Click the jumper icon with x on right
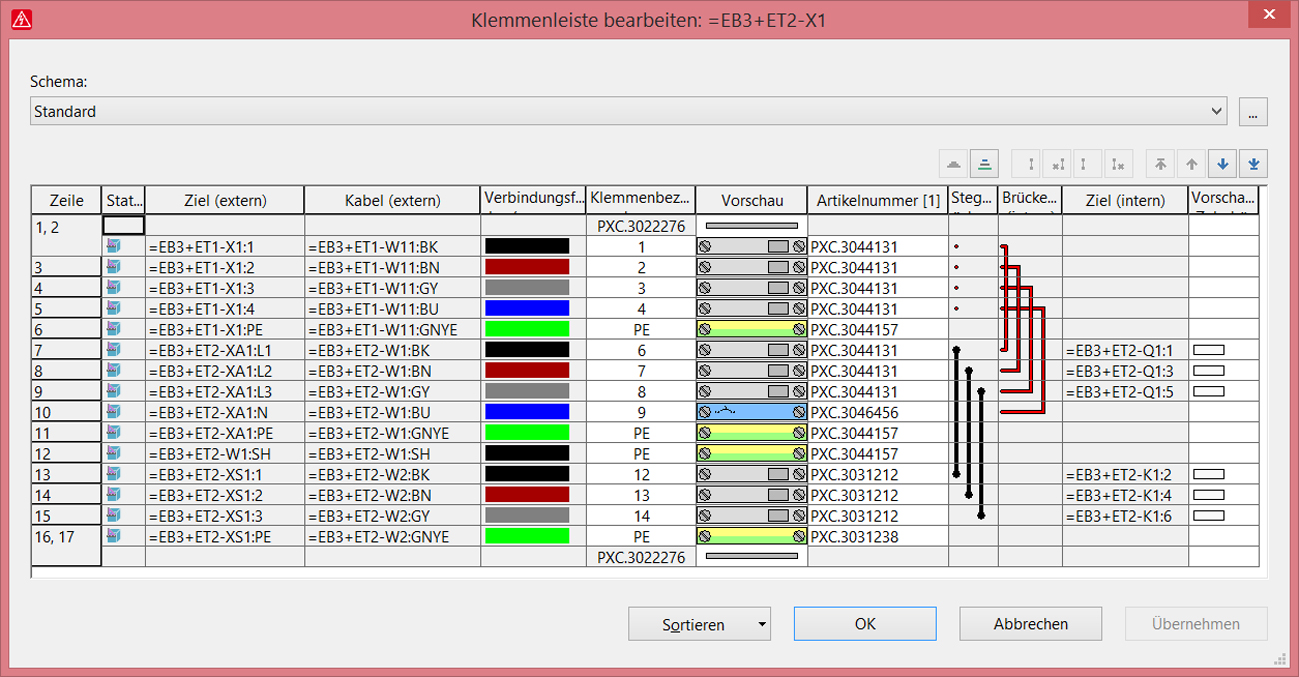Image resolution: width=1299 pixels, height=677 pixels. pyautogui.click(x=1120, y=164)
